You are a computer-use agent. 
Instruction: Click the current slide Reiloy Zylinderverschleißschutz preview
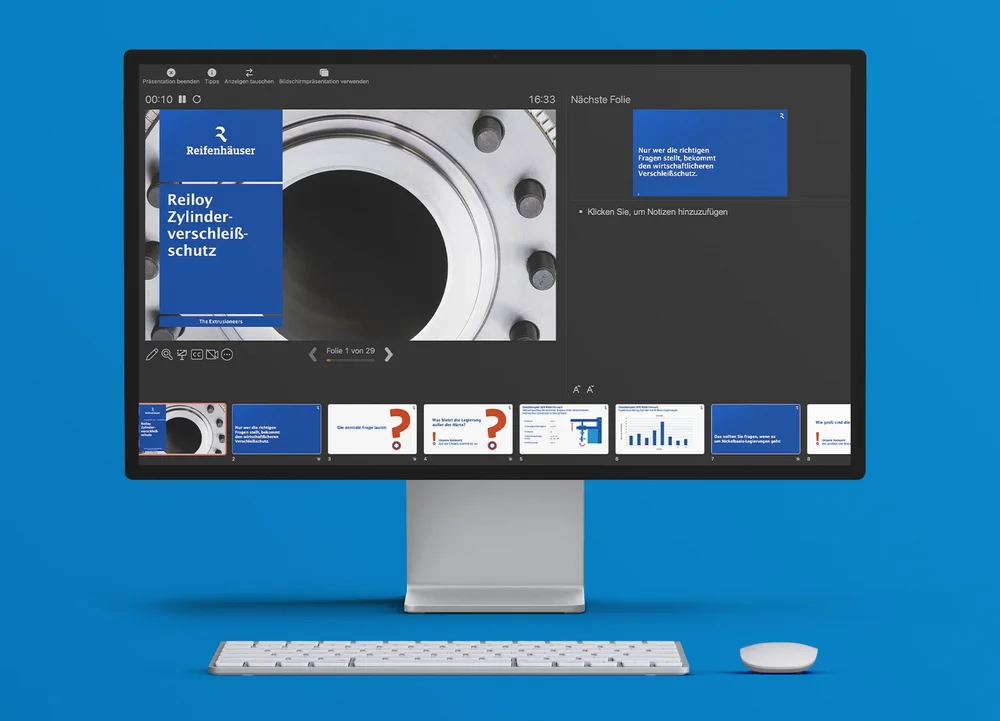[350, 224]
